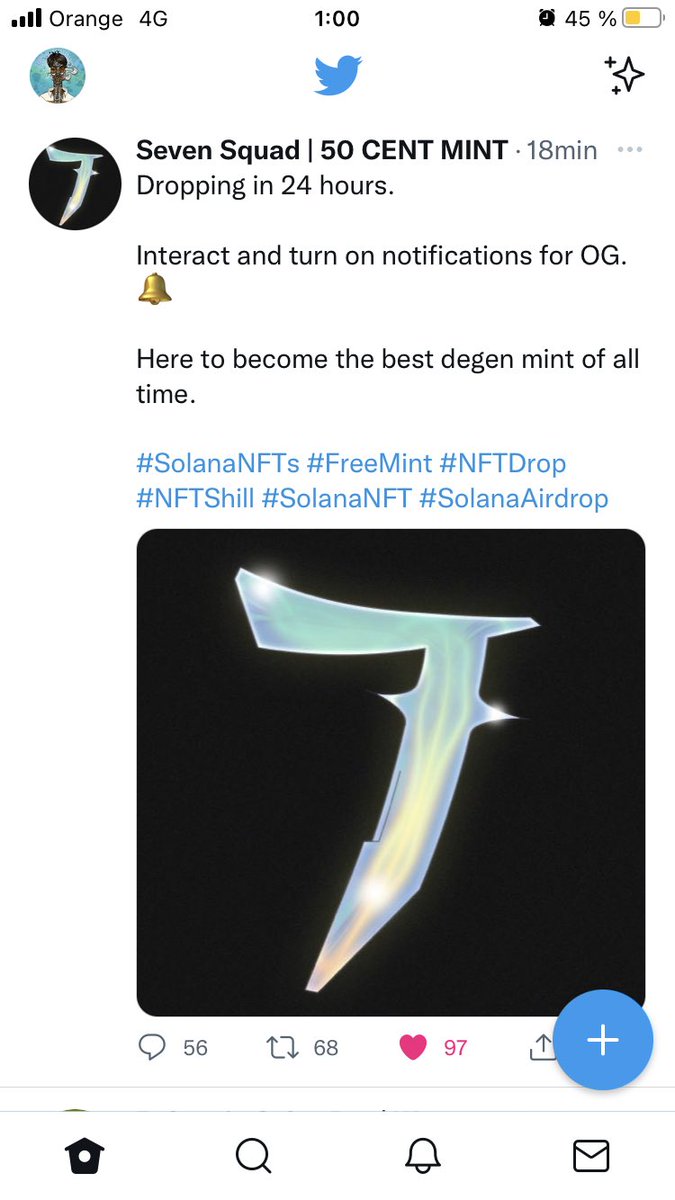Open the Search tab
Image resolution: width=675 pixels, height=1200 pixels.
[x=253, y=1156]
